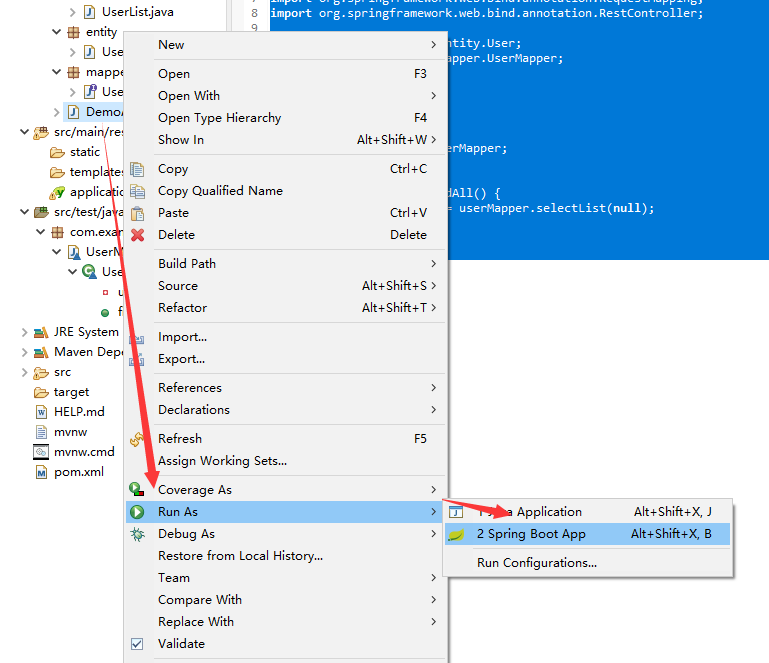The height and width of the screenshot is (663, 769).
Task: Click userMapper.selectList(null) code line
Action: click(x=557, y=208)
